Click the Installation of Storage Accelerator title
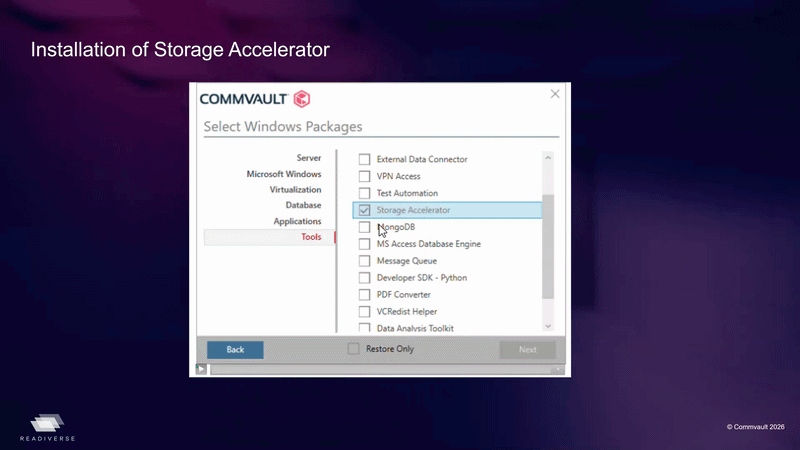The width and height of the screenshot is (800, 450). pyautogui.click(x=180, y=50)
